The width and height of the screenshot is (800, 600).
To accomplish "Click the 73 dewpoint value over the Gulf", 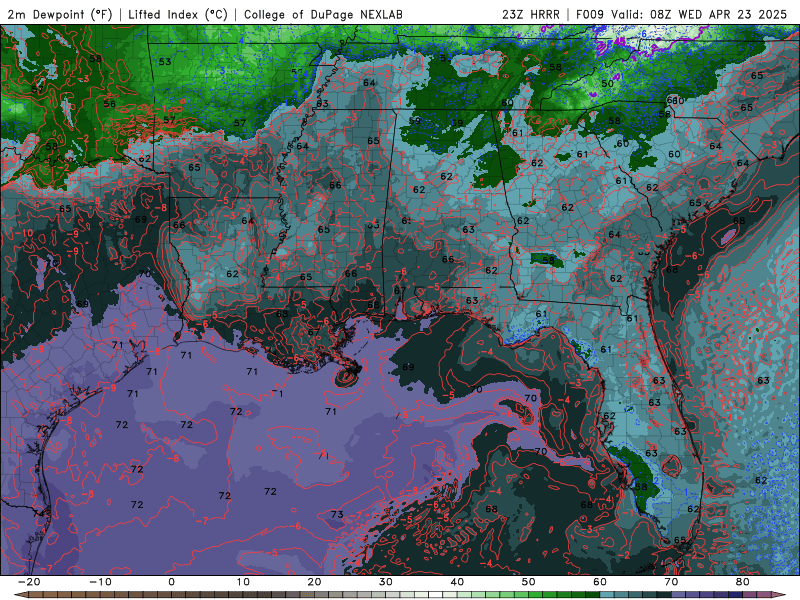I will click(x=337, y=514).
